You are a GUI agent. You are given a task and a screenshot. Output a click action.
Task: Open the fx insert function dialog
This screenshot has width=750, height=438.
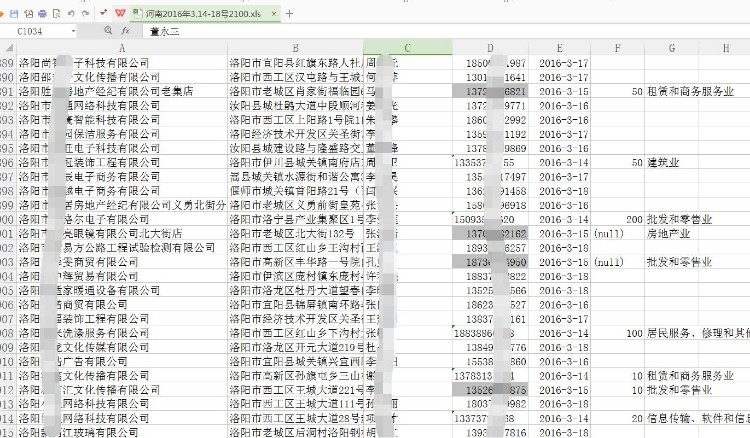(125, 31)
